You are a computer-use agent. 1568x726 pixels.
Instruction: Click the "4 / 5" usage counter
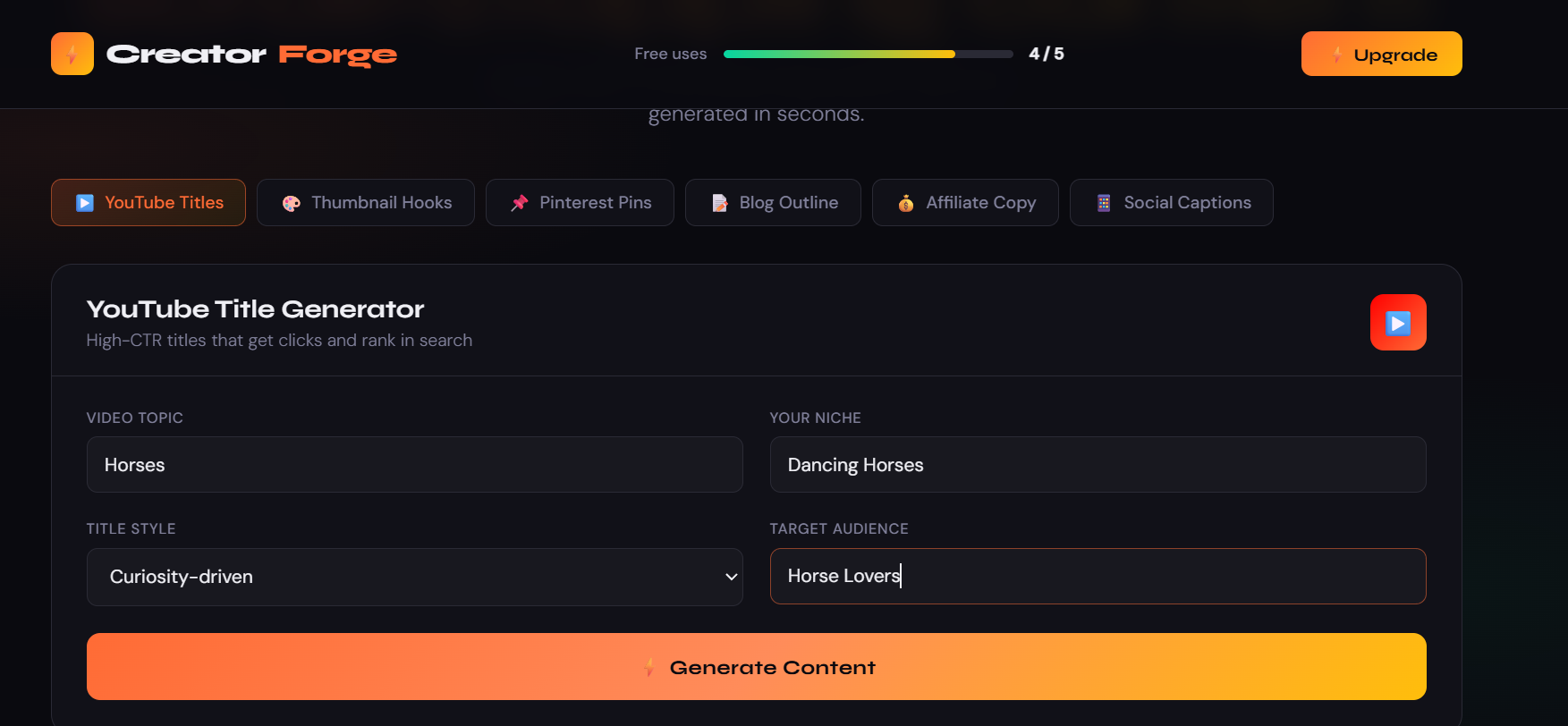1047,54
